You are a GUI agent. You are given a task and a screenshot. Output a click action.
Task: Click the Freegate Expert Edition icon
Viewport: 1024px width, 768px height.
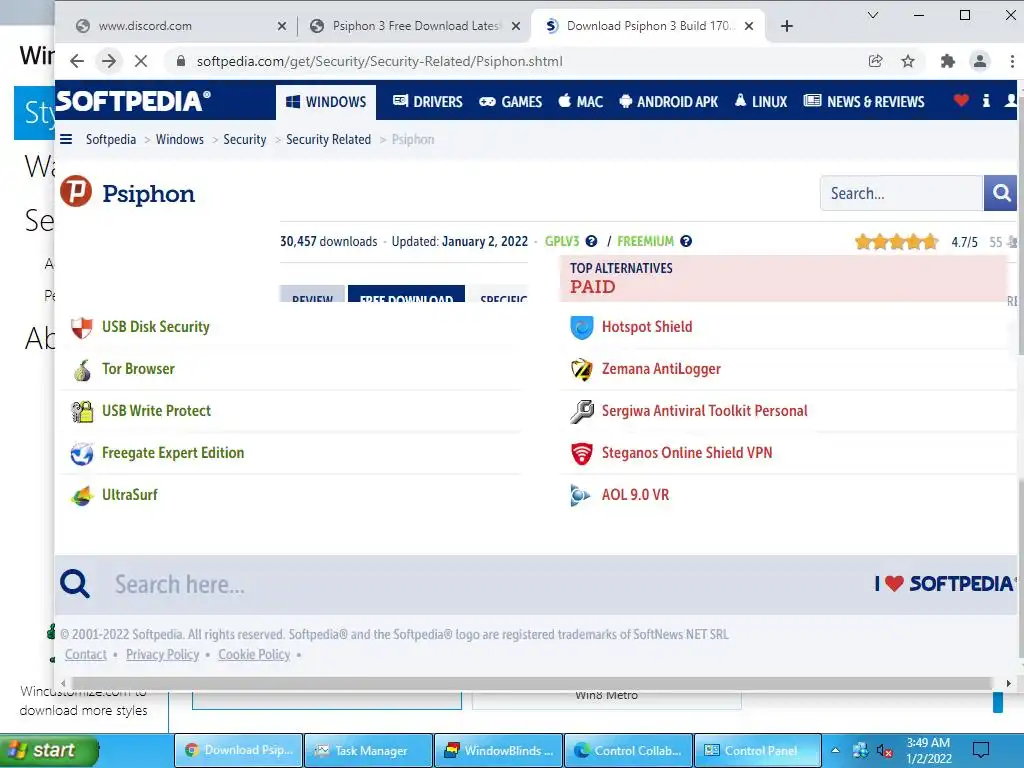(x=82, y=453)
